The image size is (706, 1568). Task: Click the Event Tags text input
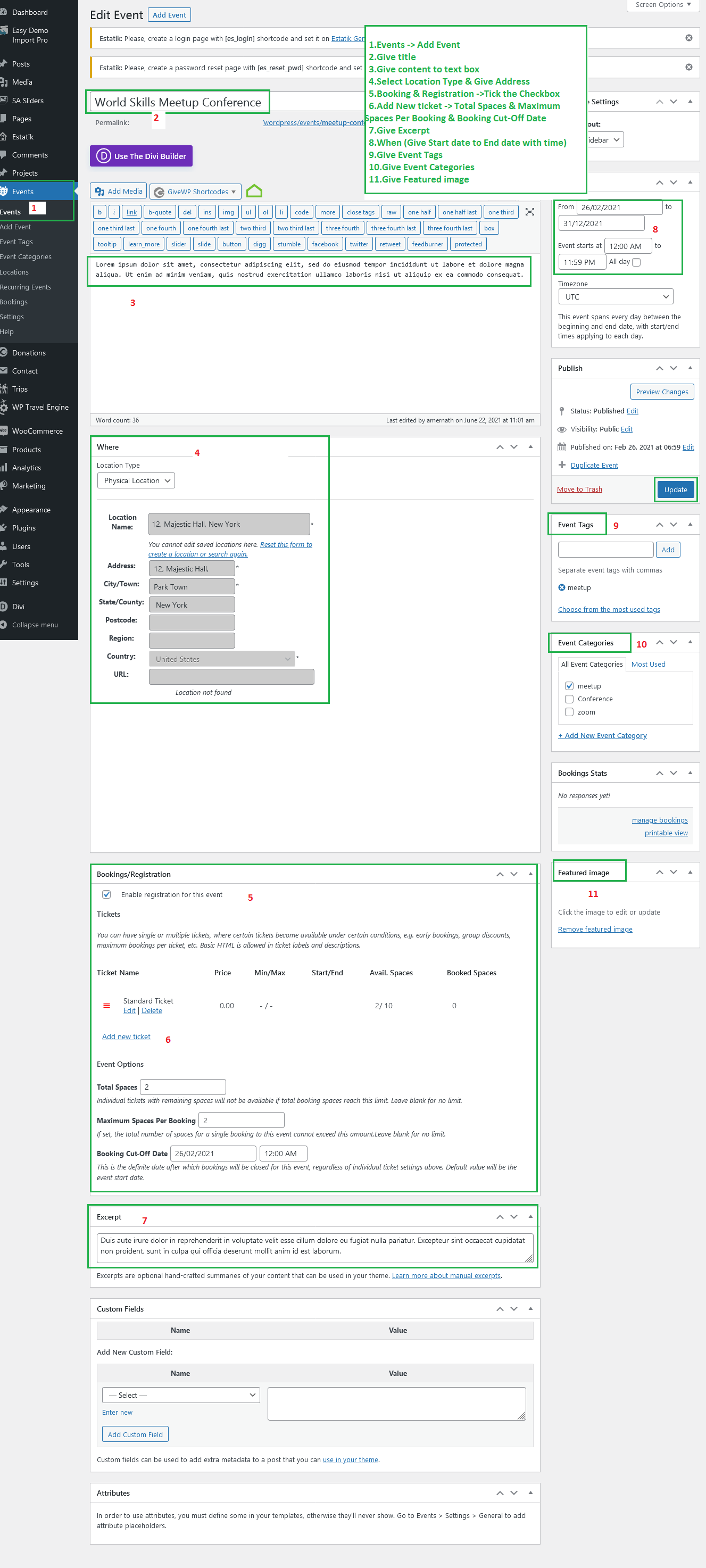(605, 550)
